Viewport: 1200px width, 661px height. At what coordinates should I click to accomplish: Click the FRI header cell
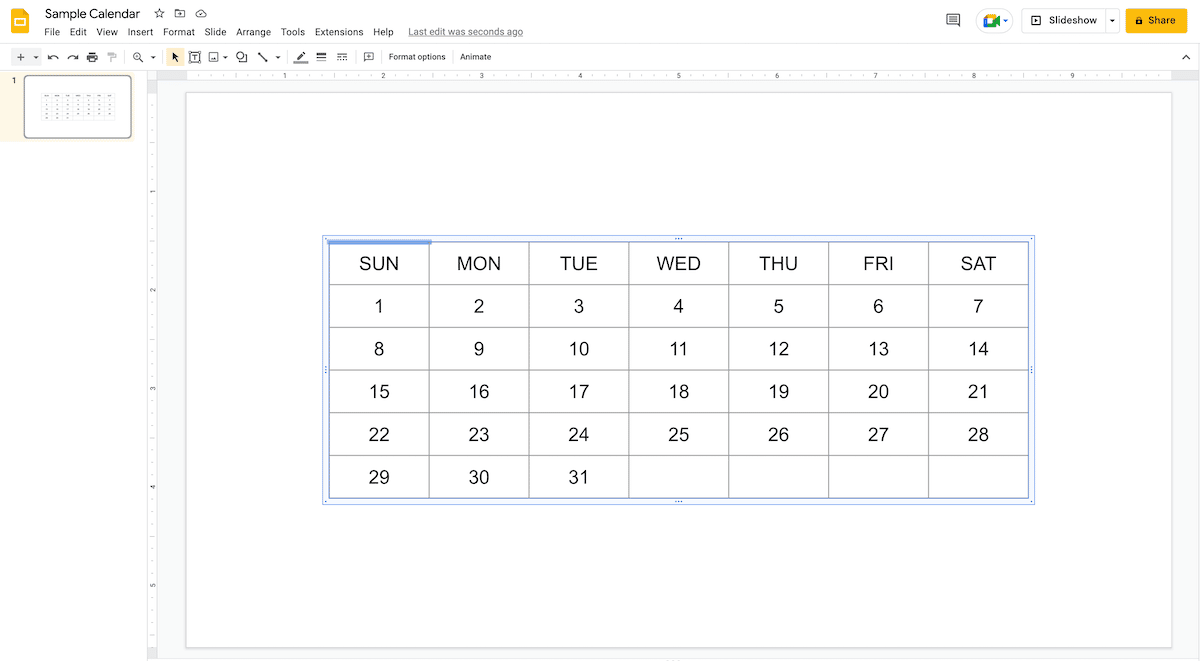click(x=879, y=263)
